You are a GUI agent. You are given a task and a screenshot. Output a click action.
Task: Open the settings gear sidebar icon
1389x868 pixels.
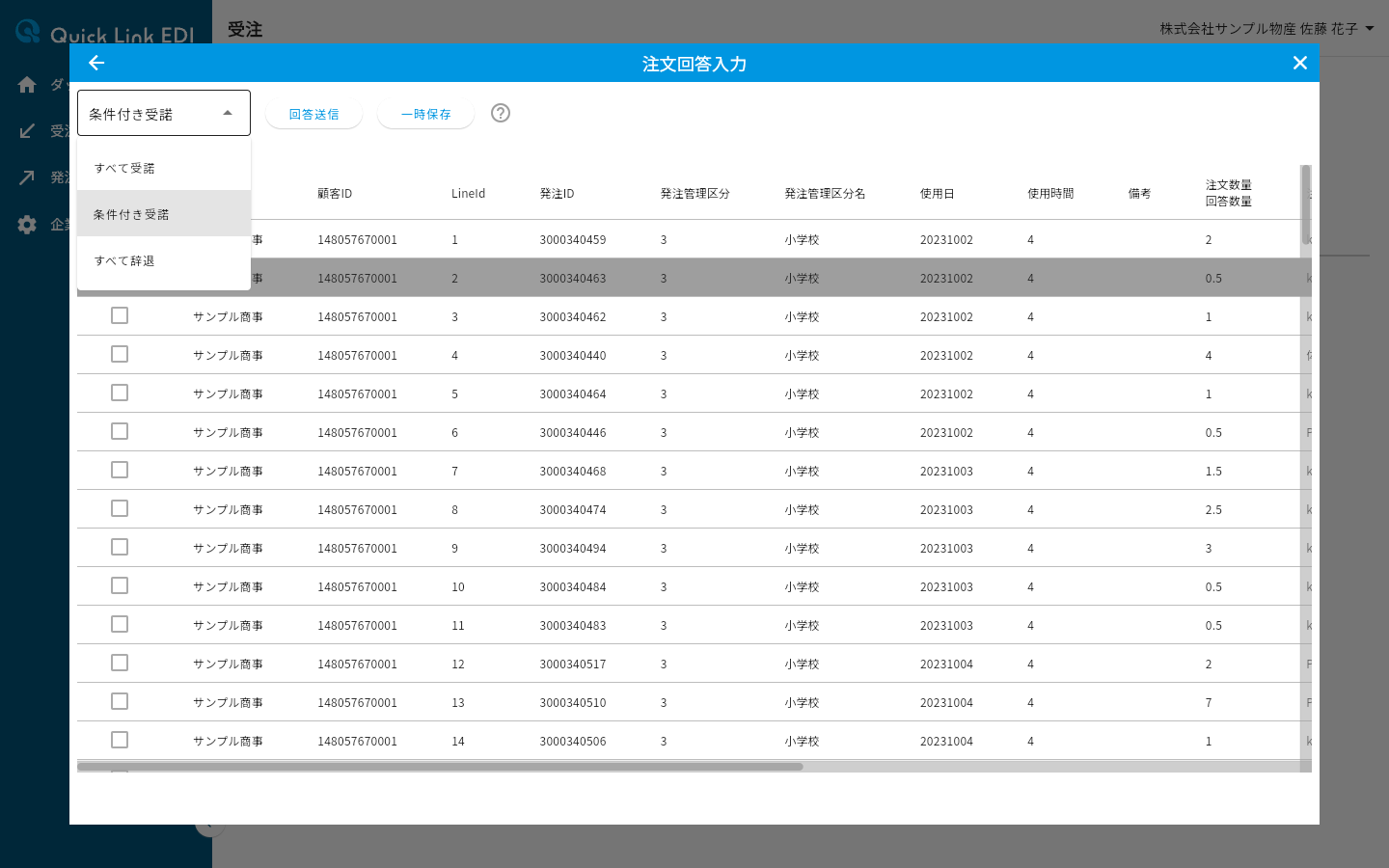pos(27,224)
